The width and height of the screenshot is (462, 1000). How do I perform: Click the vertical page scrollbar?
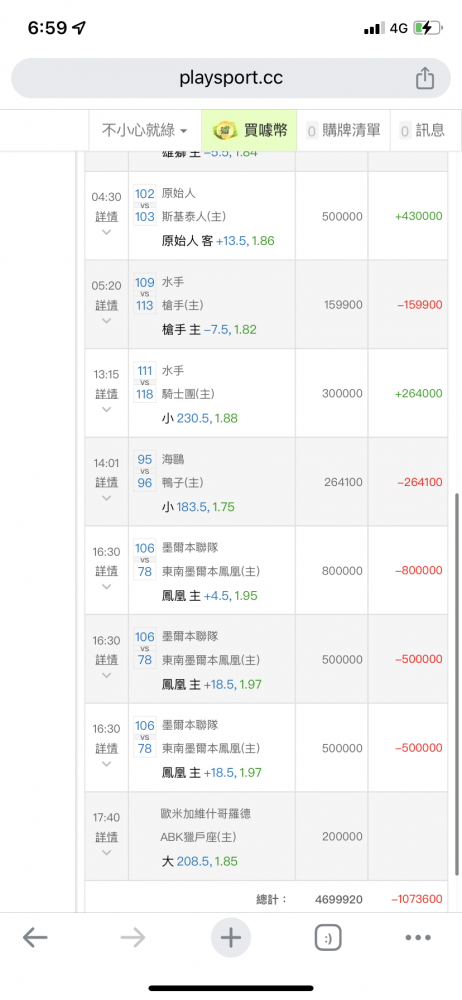tap(456, 652)
